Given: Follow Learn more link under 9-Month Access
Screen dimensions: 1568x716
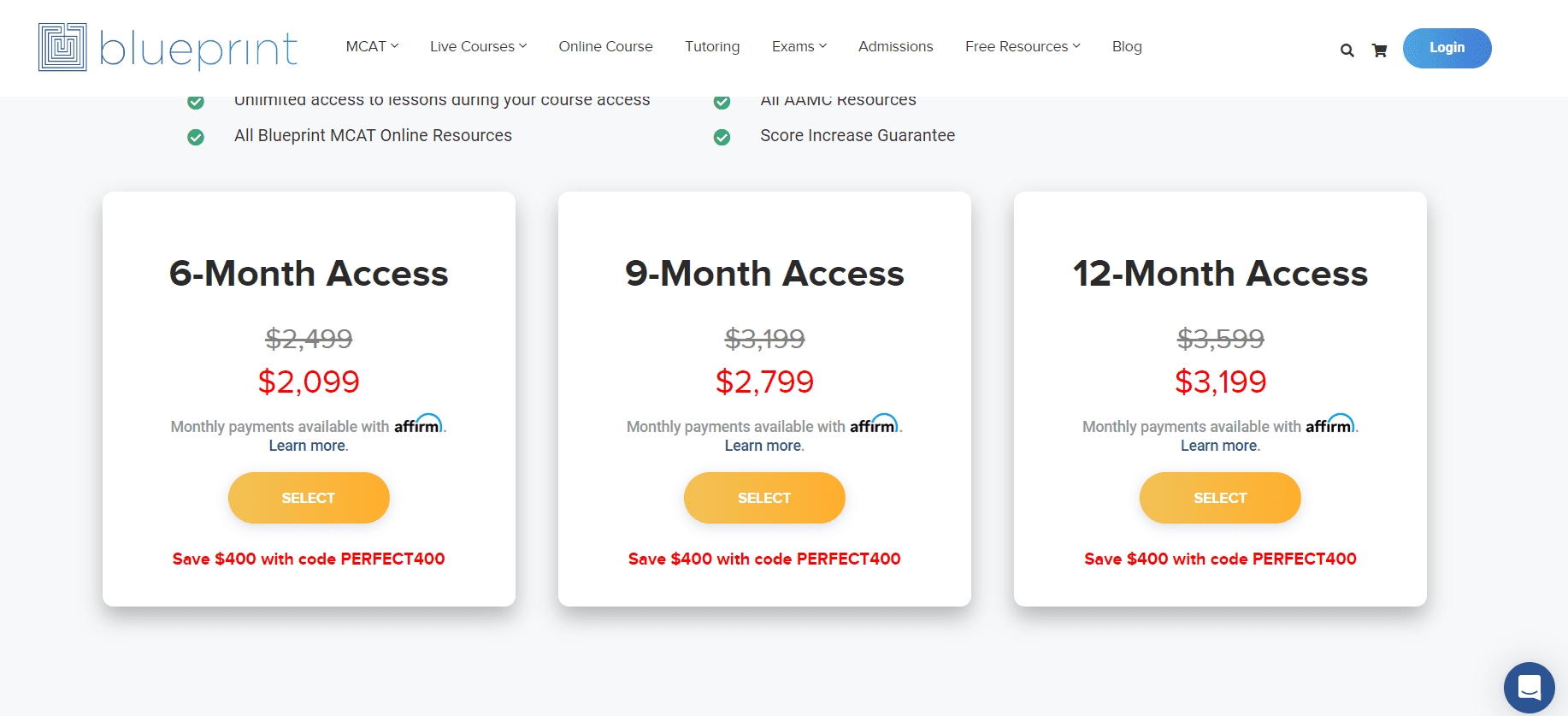Looking at the screenshot, I should tap(763, 446).
